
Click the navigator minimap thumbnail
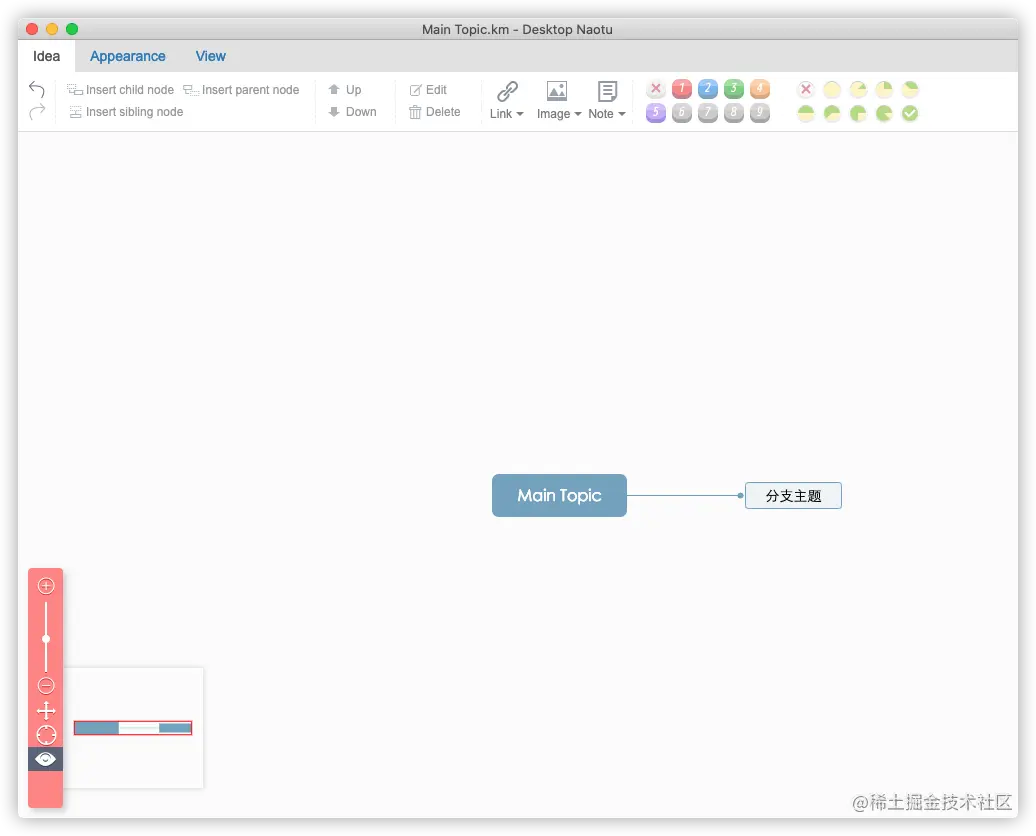tap(134, 728)
